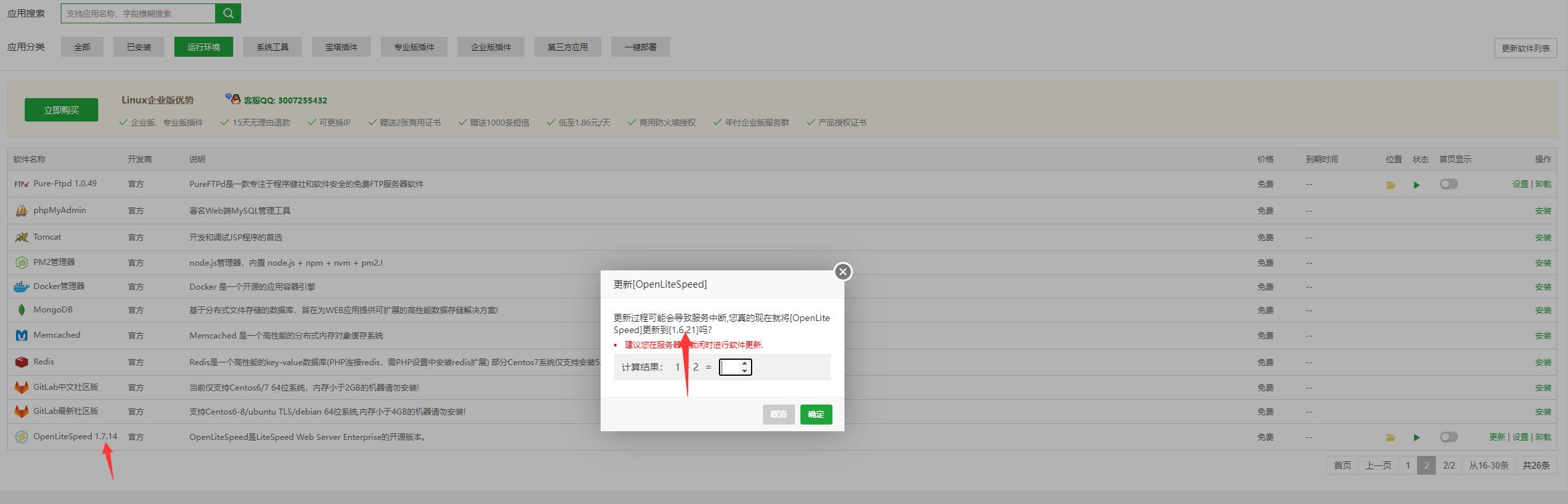Close the 更新[OpenLiteSpeed] dialog with X
Screen dimensions: 1568x504
point(843,272)
